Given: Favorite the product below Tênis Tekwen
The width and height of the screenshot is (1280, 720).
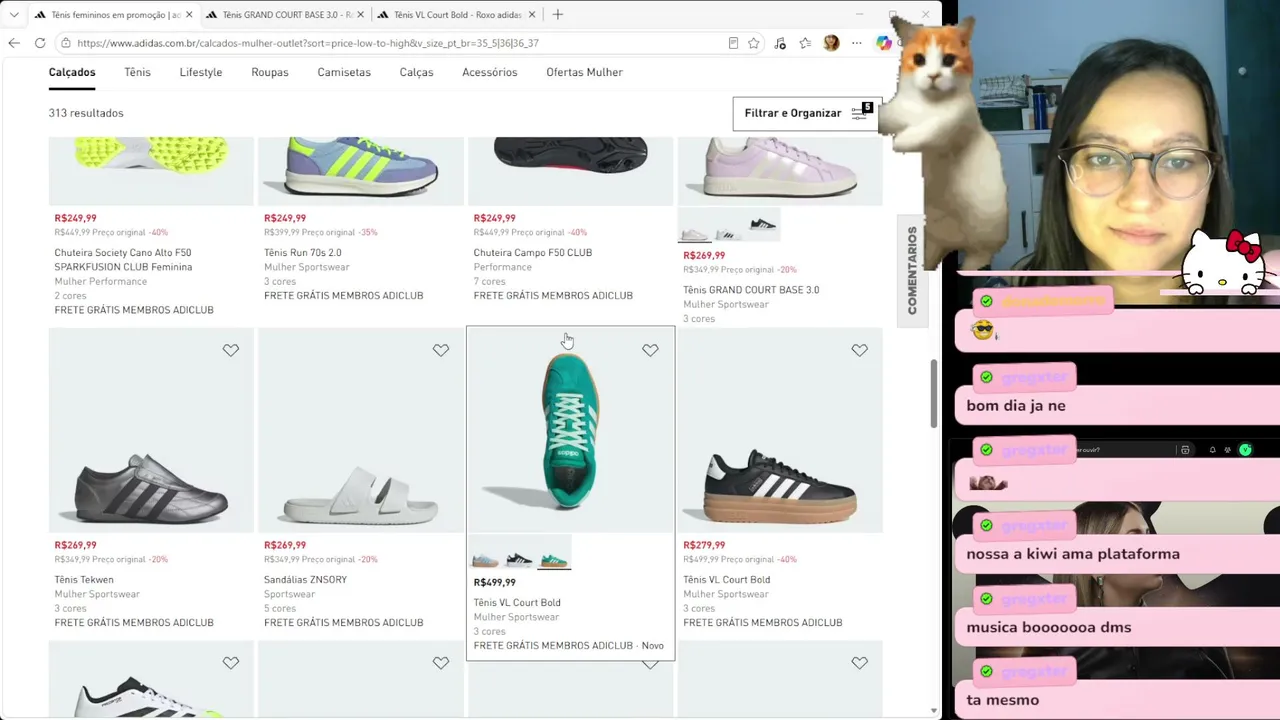Looking at the screenshot, I should tap(231, 663).
